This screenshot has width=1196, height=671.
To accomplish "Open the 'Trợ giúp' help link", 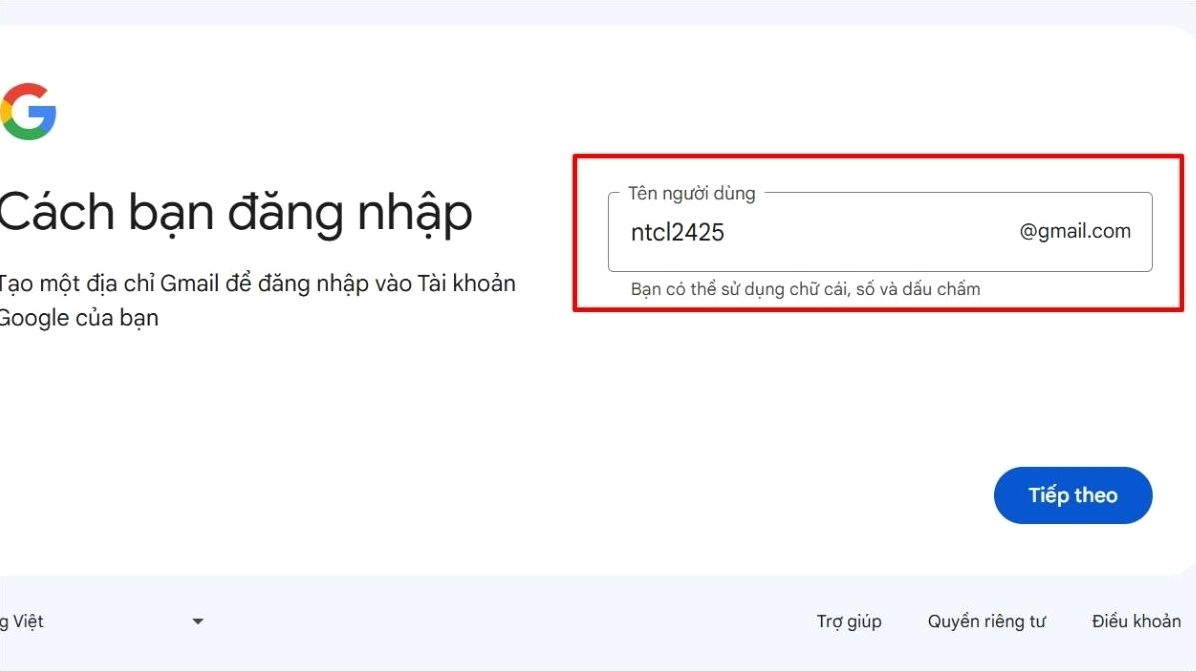I will (x=848, y=621).
